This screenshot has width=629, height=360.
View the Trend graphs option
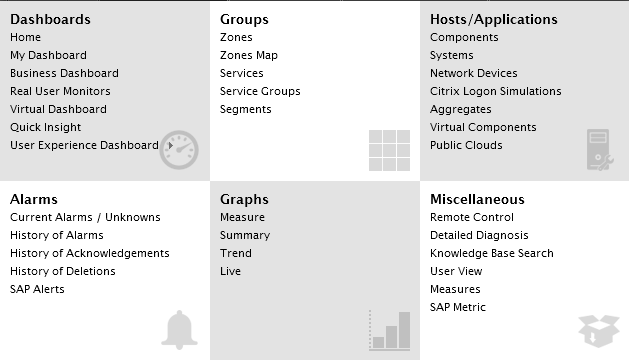(x=236, y=253)
